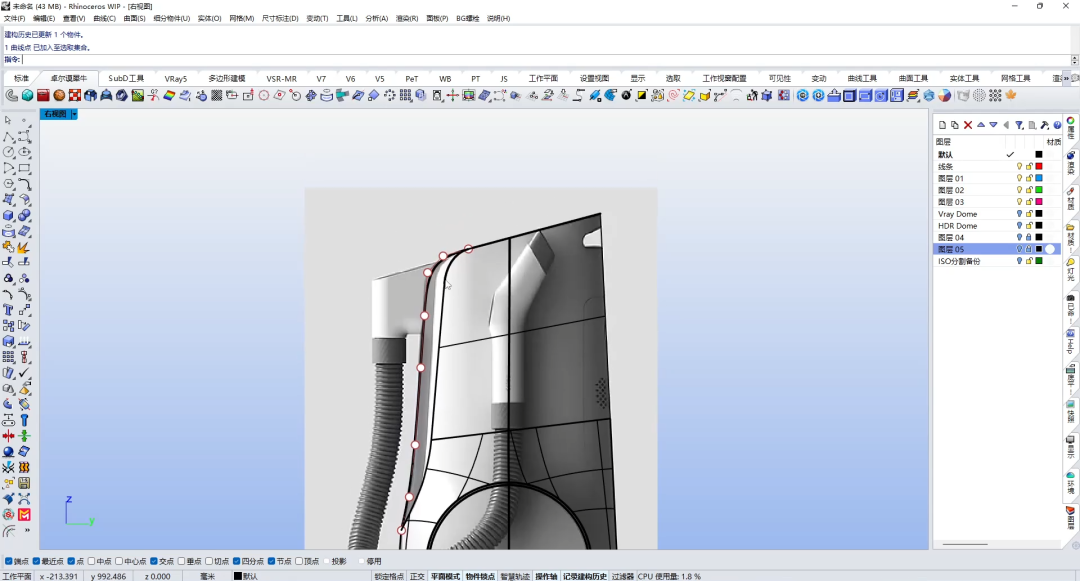Move layer down with the down triangle icon
1080x581 pixels.
coord(993,125)
